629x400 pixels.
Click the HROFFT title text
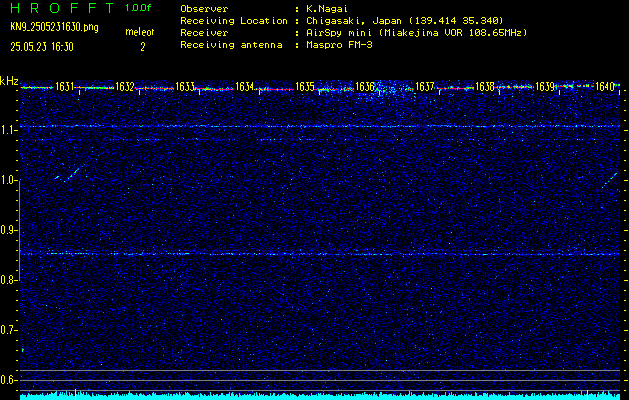62,8
